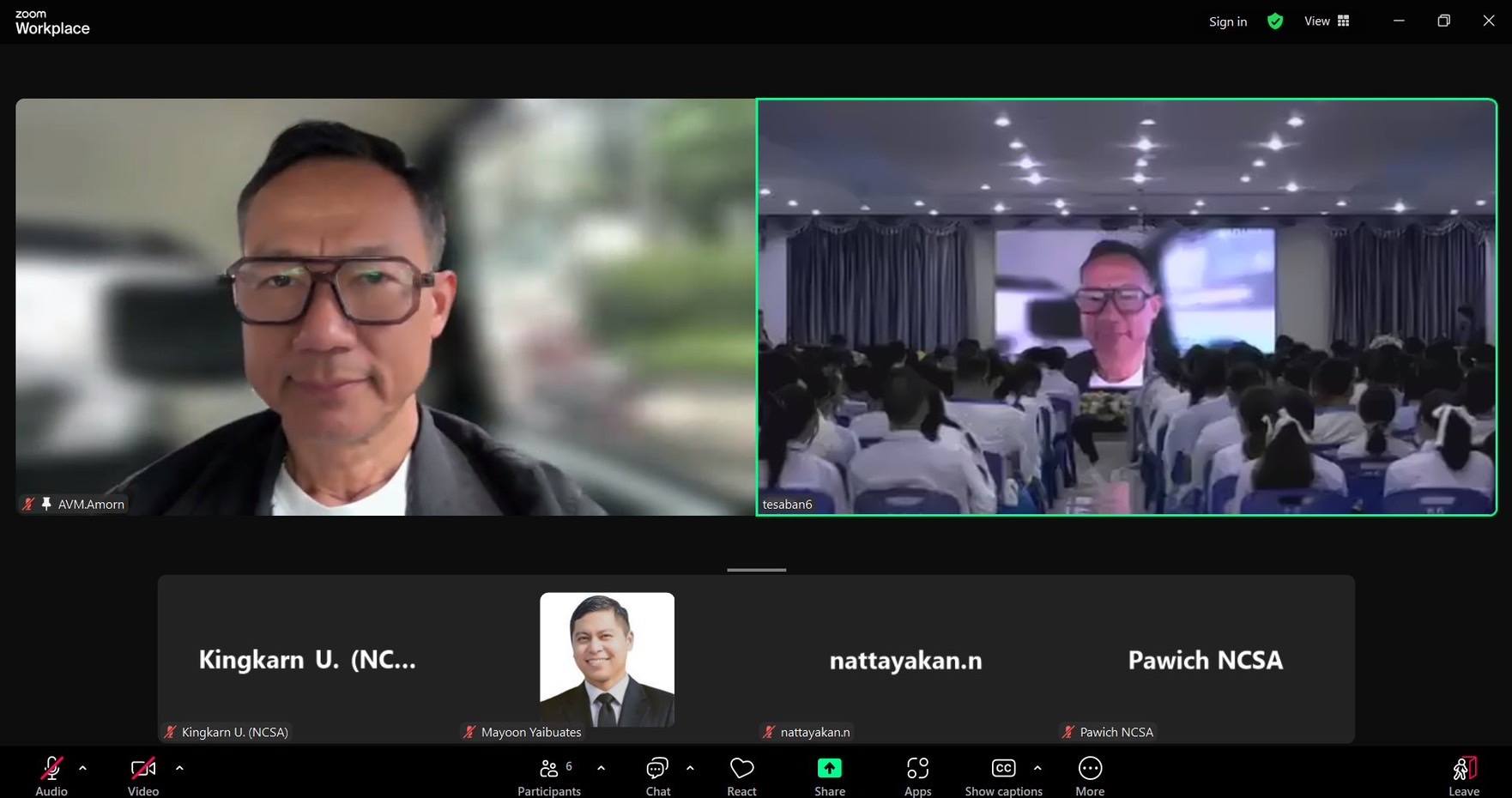
Task: Select Mayoon Yaibuates profile picture tile
Action: (607, 659)
